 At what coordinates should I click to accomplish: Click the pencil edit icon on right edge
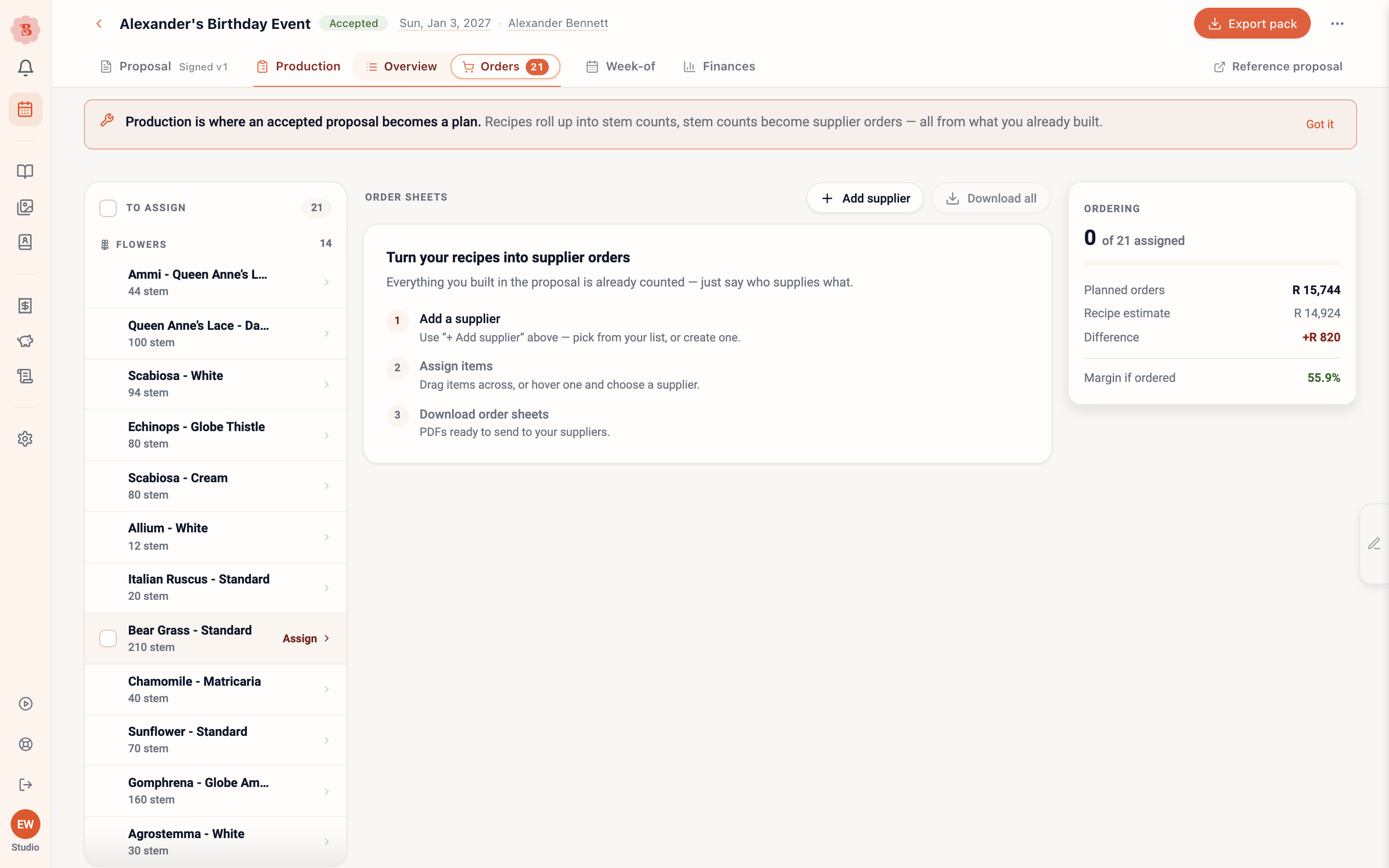click(1374, 543)
